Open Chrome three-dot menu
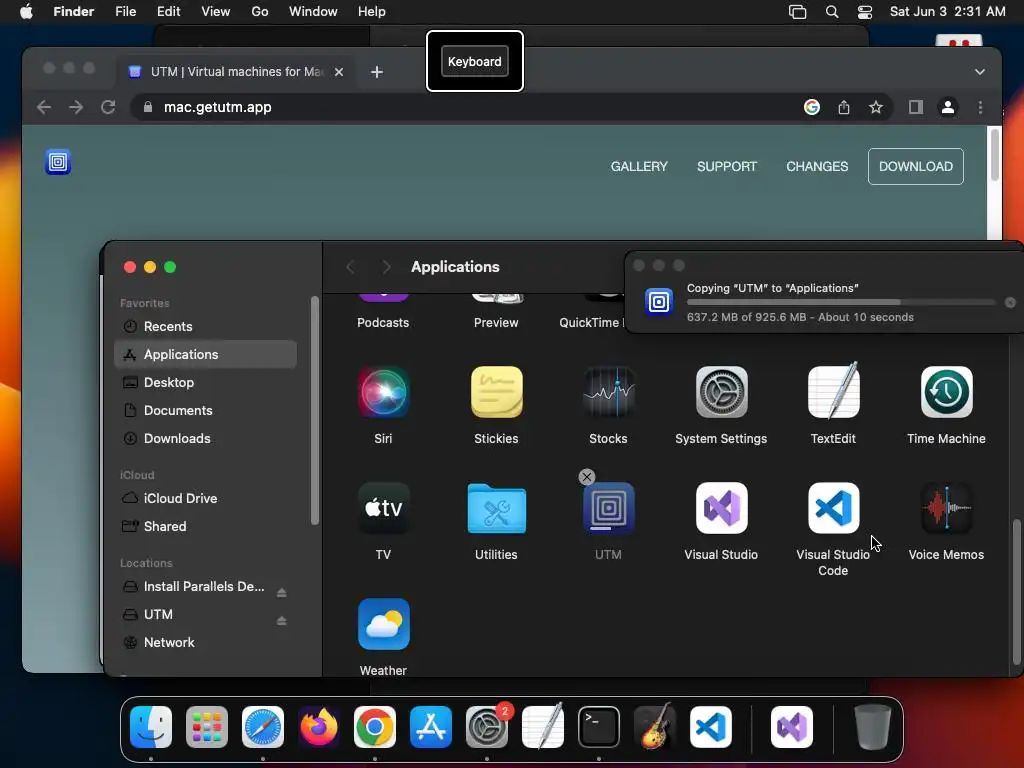 pyautogui.click(x=980, y=107)
